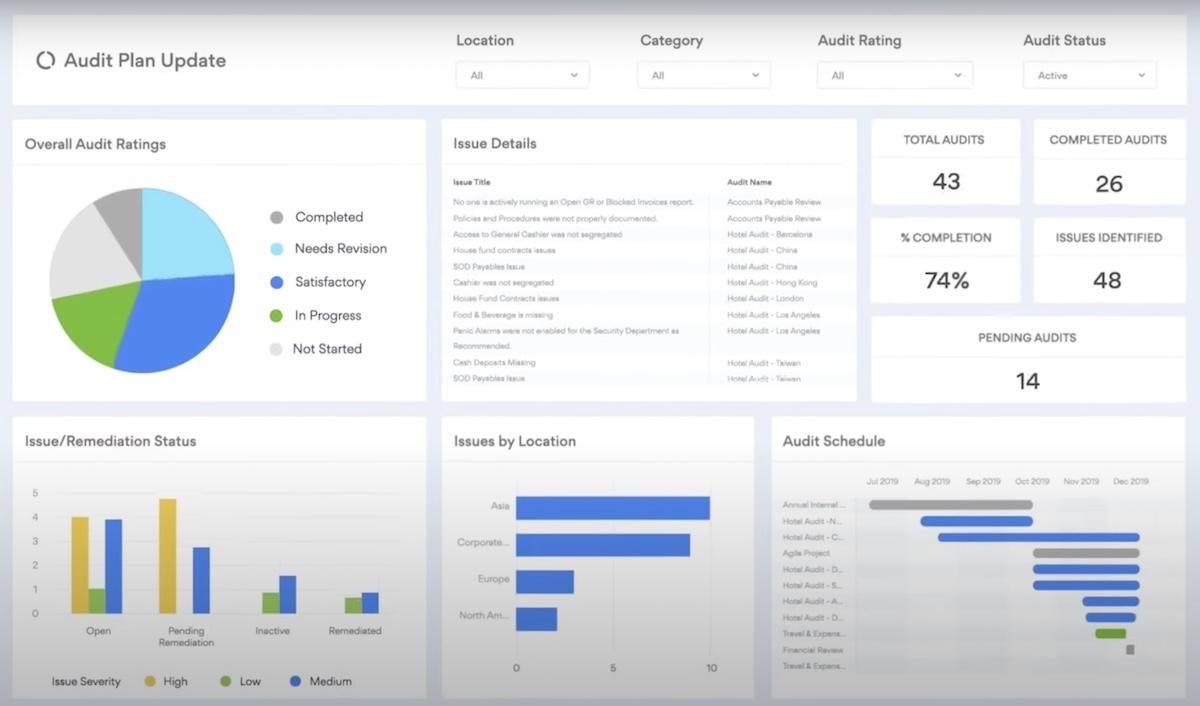
Task: Click Hotel Audit - London audit name
Action: [x=765, y=298]
